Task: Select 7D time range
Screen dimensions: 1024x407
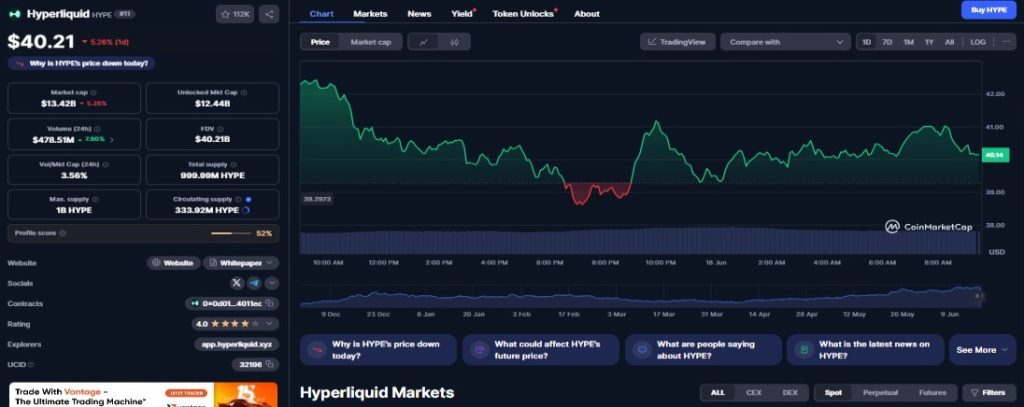Action: coord(887,42)
